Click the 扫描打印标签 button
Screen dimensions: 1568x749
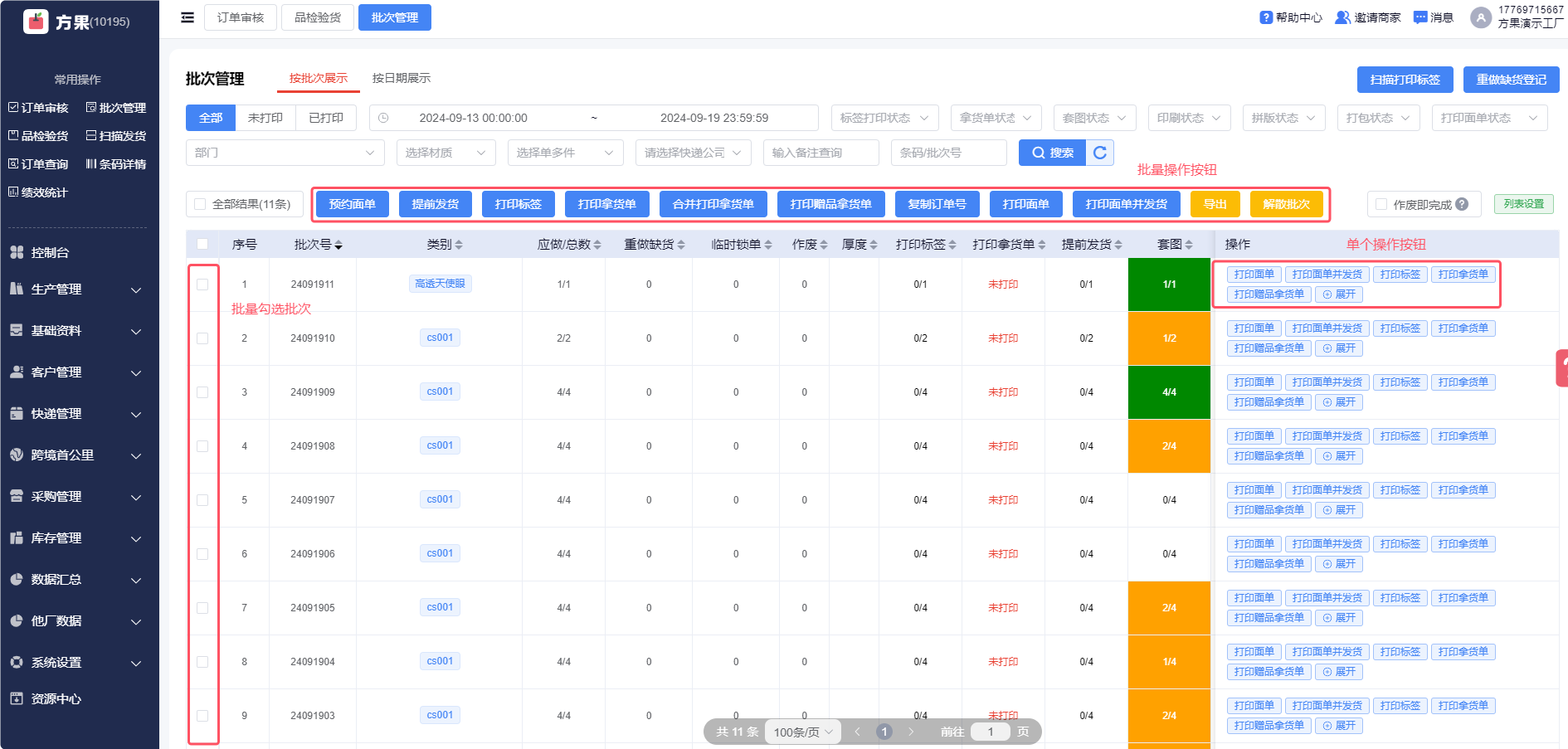1405,80
